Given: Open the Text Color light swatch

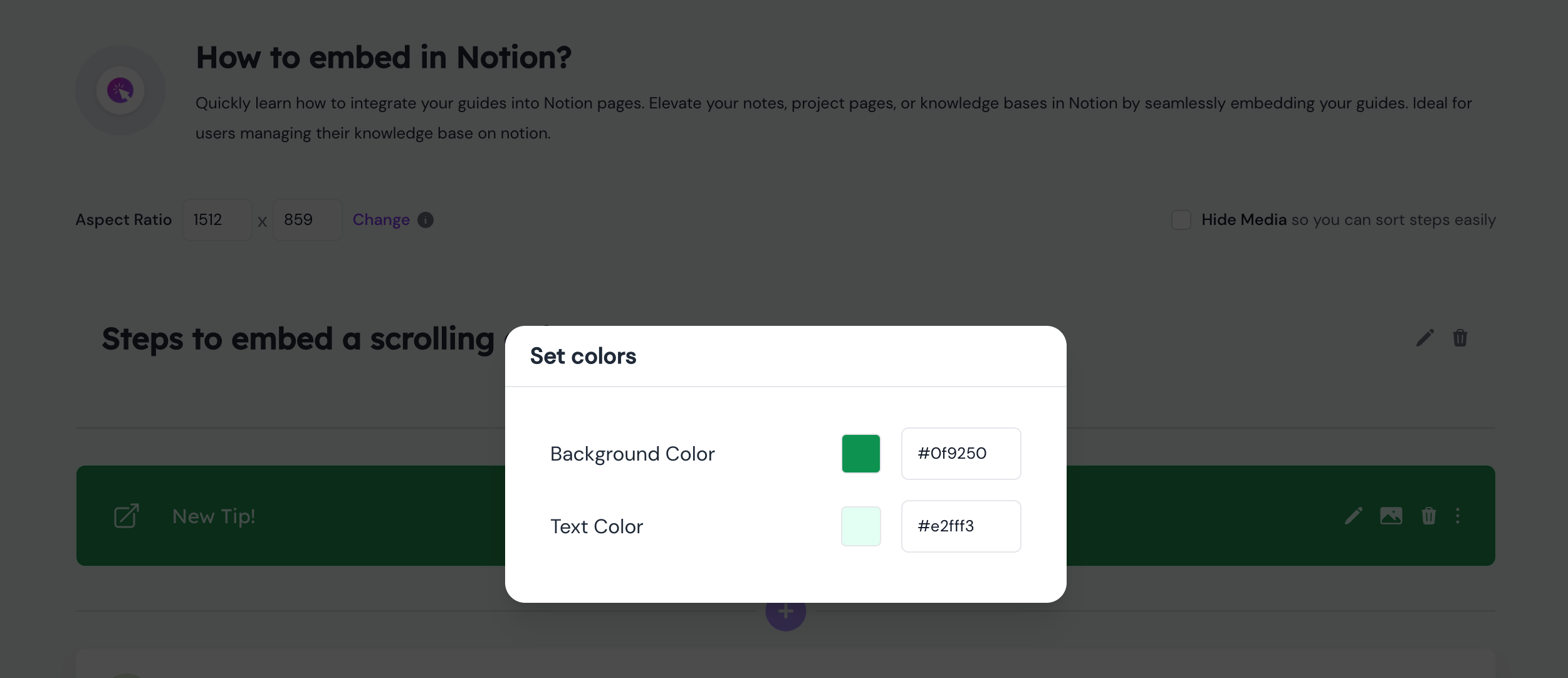Looking at the screenshot, I should pos(861,526).
